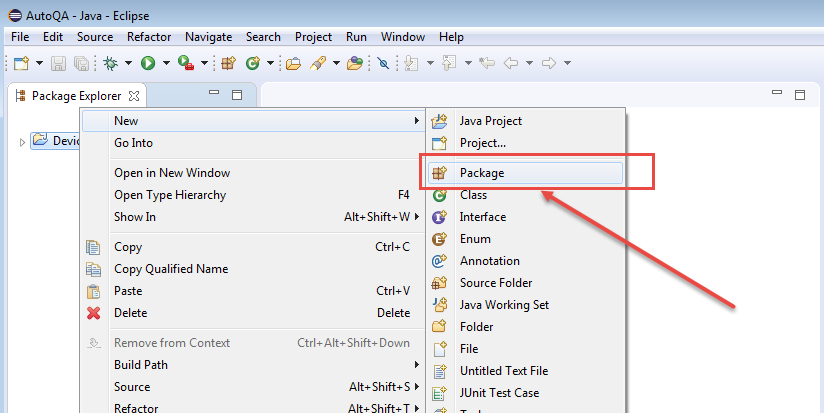Viewport: 824px width, 413px height.
Task: Choose Open Type Hierarchy
Action: tap(253, 195)
